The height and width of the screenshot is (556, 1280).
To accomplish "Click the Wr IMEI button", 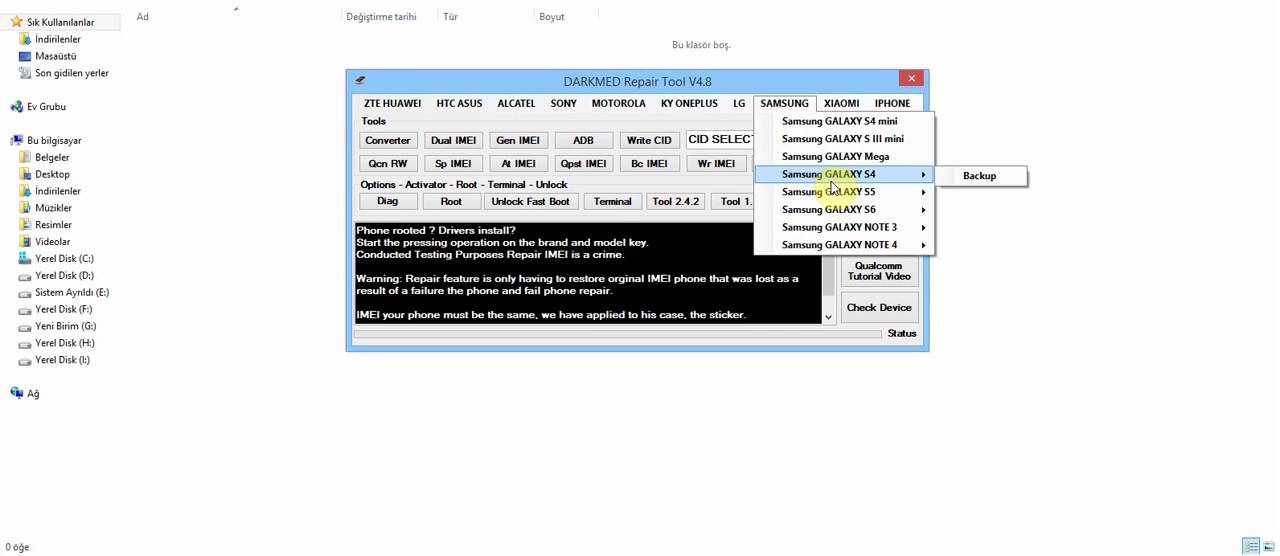I will pyautogui.click(x=716, y=163).
